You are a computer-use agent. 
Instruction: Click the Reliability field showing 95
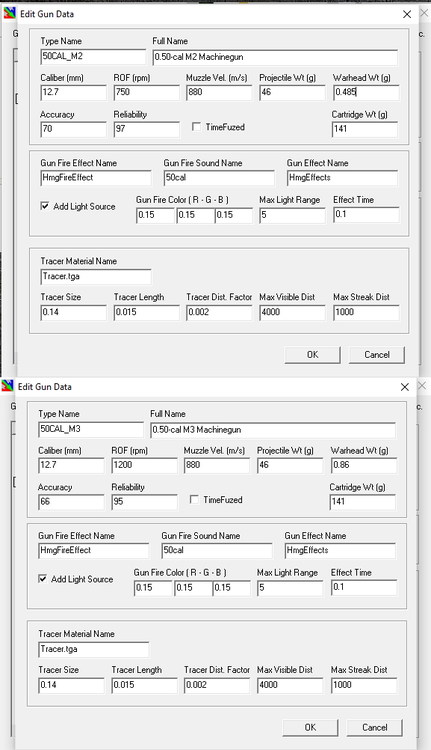(144, 502)
